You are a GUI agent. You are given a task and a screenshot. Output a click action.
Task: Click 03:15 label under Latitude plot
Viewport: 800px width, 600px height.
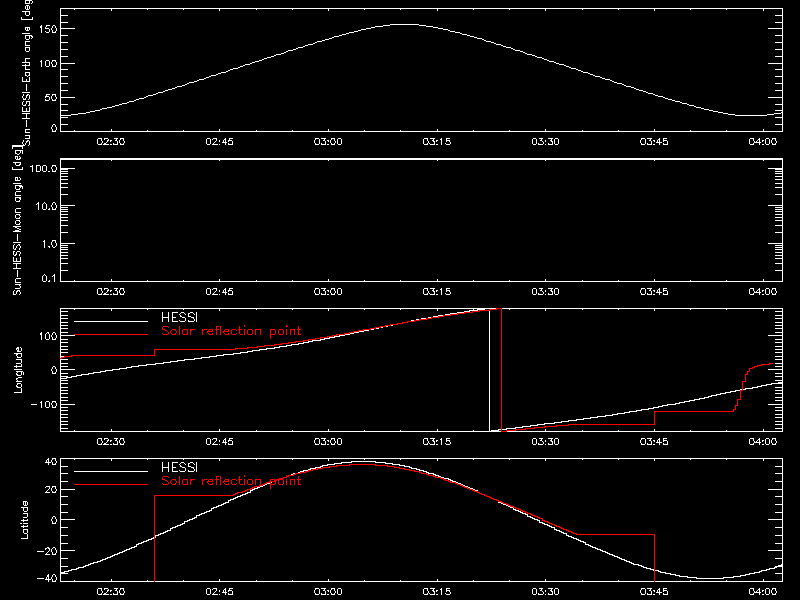(x=437, y=591)
